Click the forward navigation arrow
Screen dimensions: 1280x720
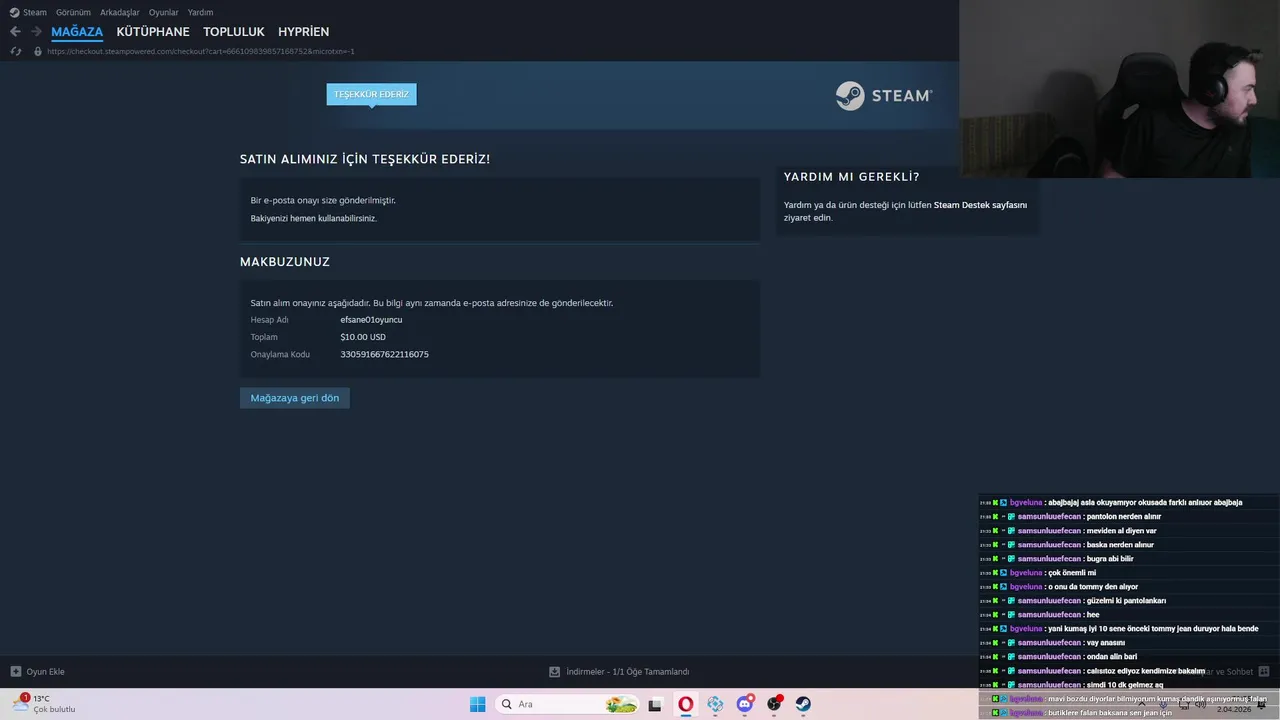click(x=36, y=32)
